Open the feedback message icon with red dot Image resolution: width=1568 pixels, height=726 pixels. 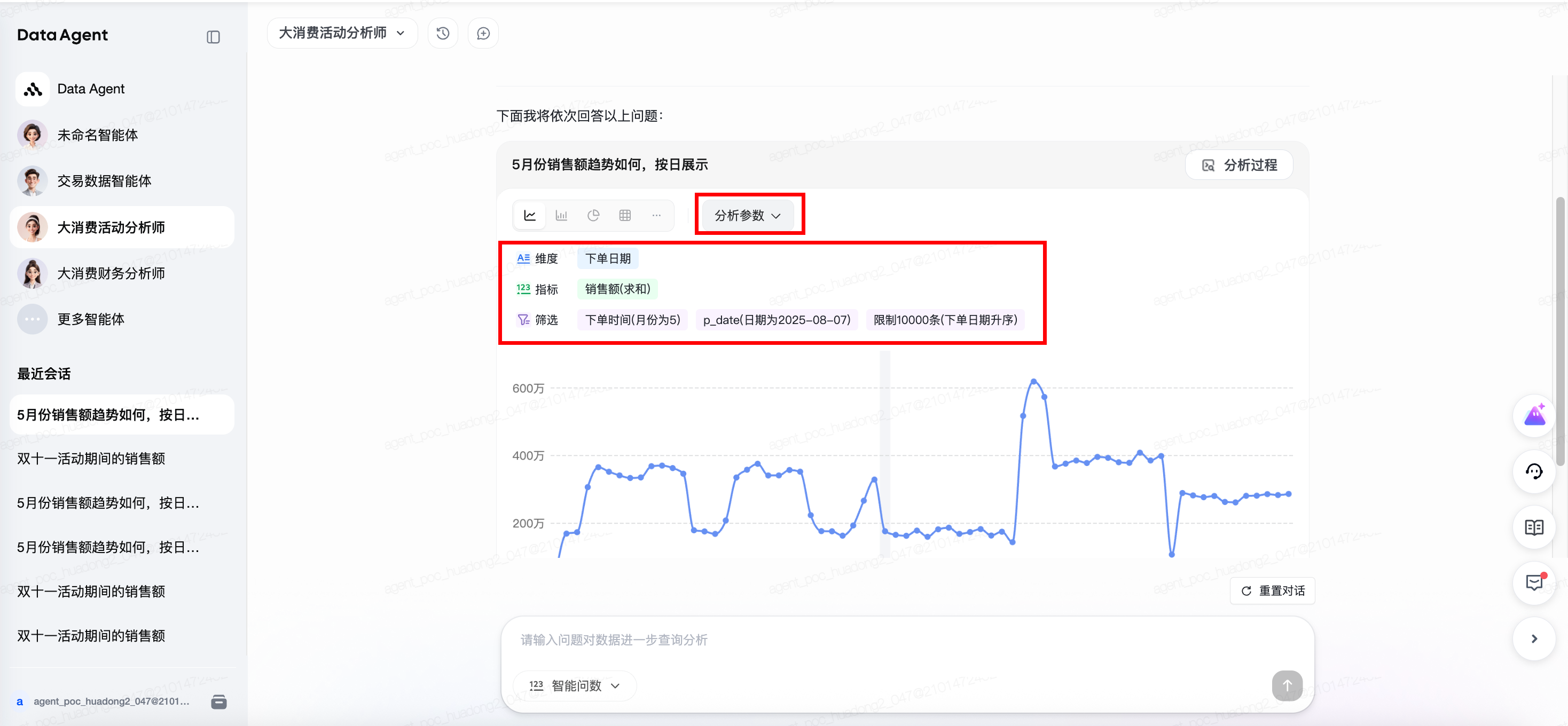[x=1534, y=582]
